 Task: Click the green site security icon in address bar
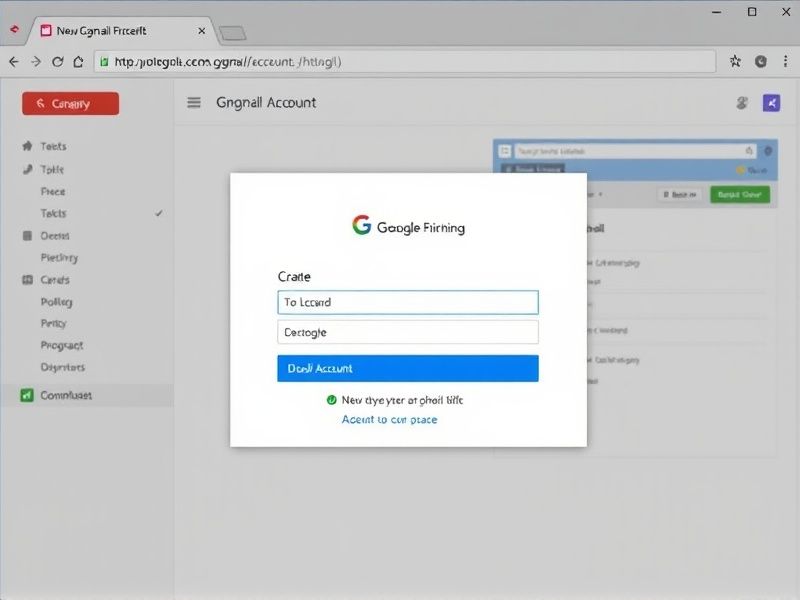pyautogui.click(x=104, y=62)
